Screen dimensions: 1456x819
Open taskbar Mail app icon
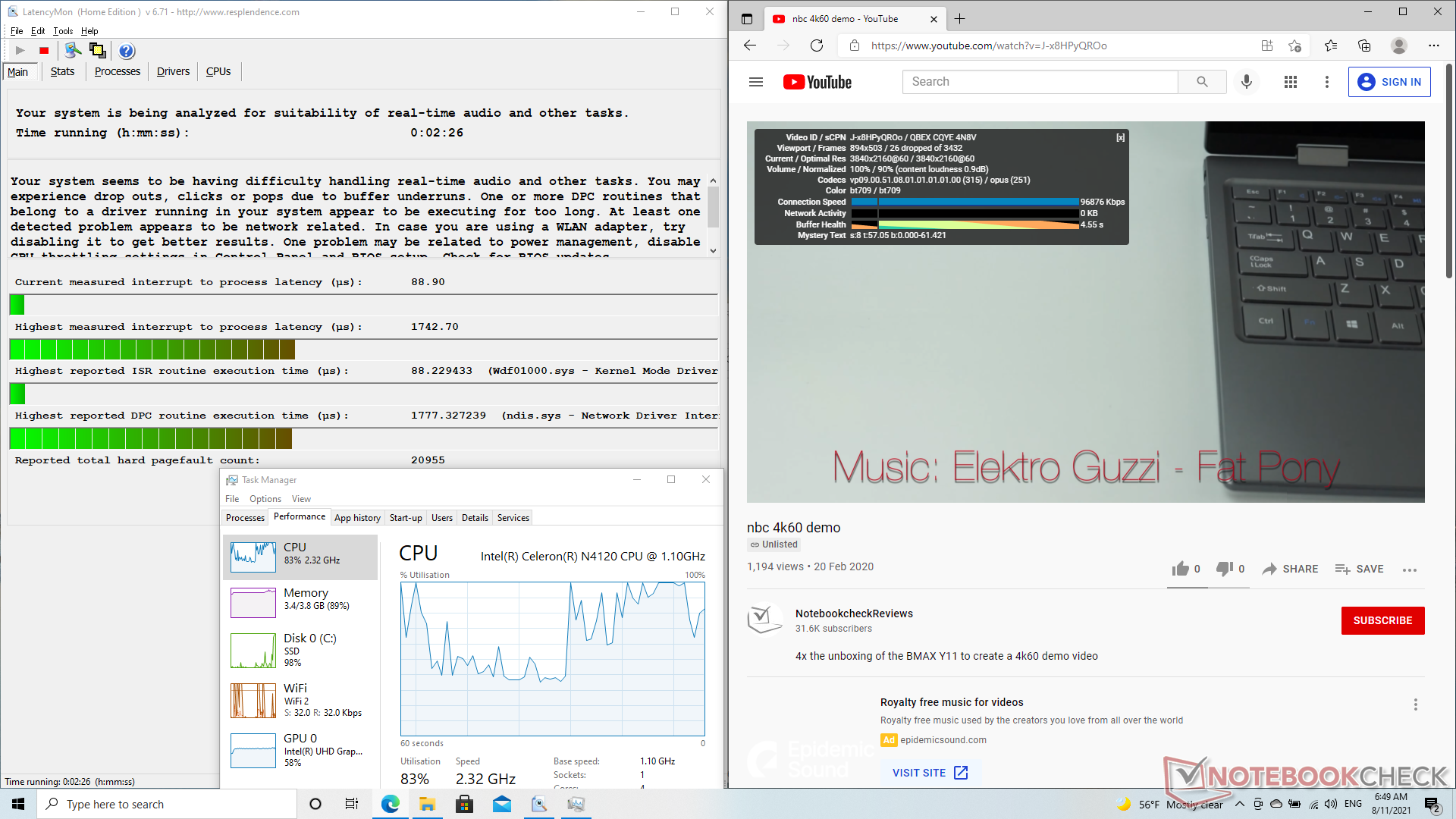coord(501,804)
